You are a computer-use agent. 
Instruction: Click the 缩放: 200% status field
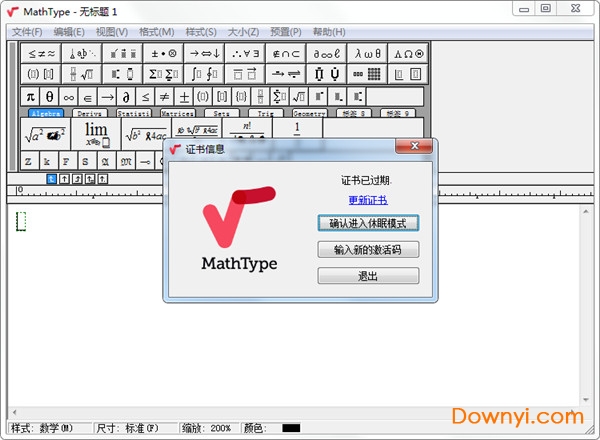pyautogui.click(x=207, y=428)
